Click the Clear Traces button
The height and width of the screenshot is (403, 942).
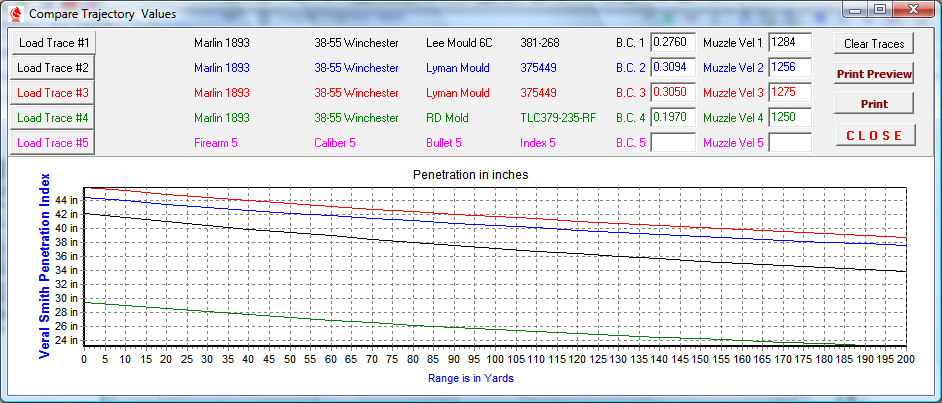(873, 44)
